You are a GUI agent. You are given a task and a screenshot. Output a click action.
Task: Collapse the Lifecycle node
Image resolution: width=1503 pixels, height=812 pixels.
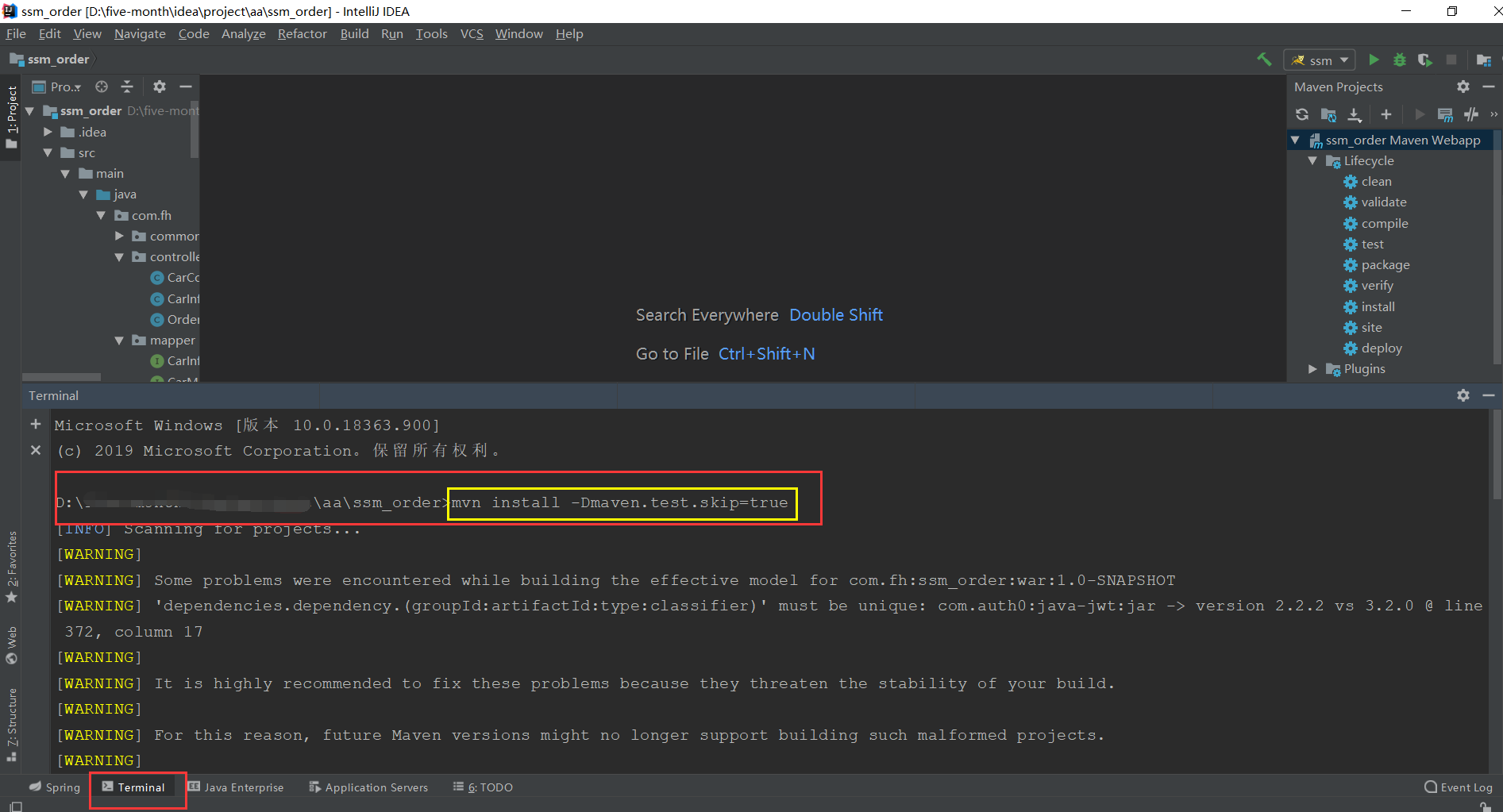tap(1313, 160)
